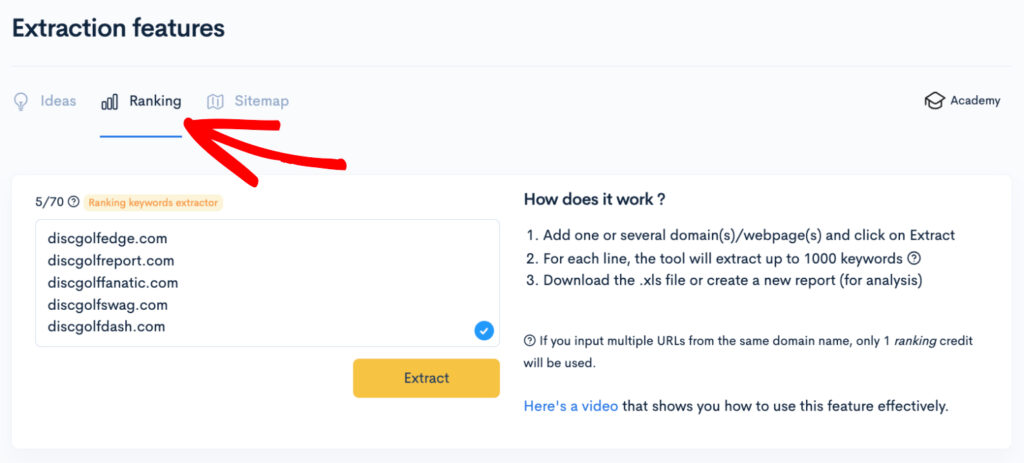Click the 5/70 credit counter

(49, 202)
